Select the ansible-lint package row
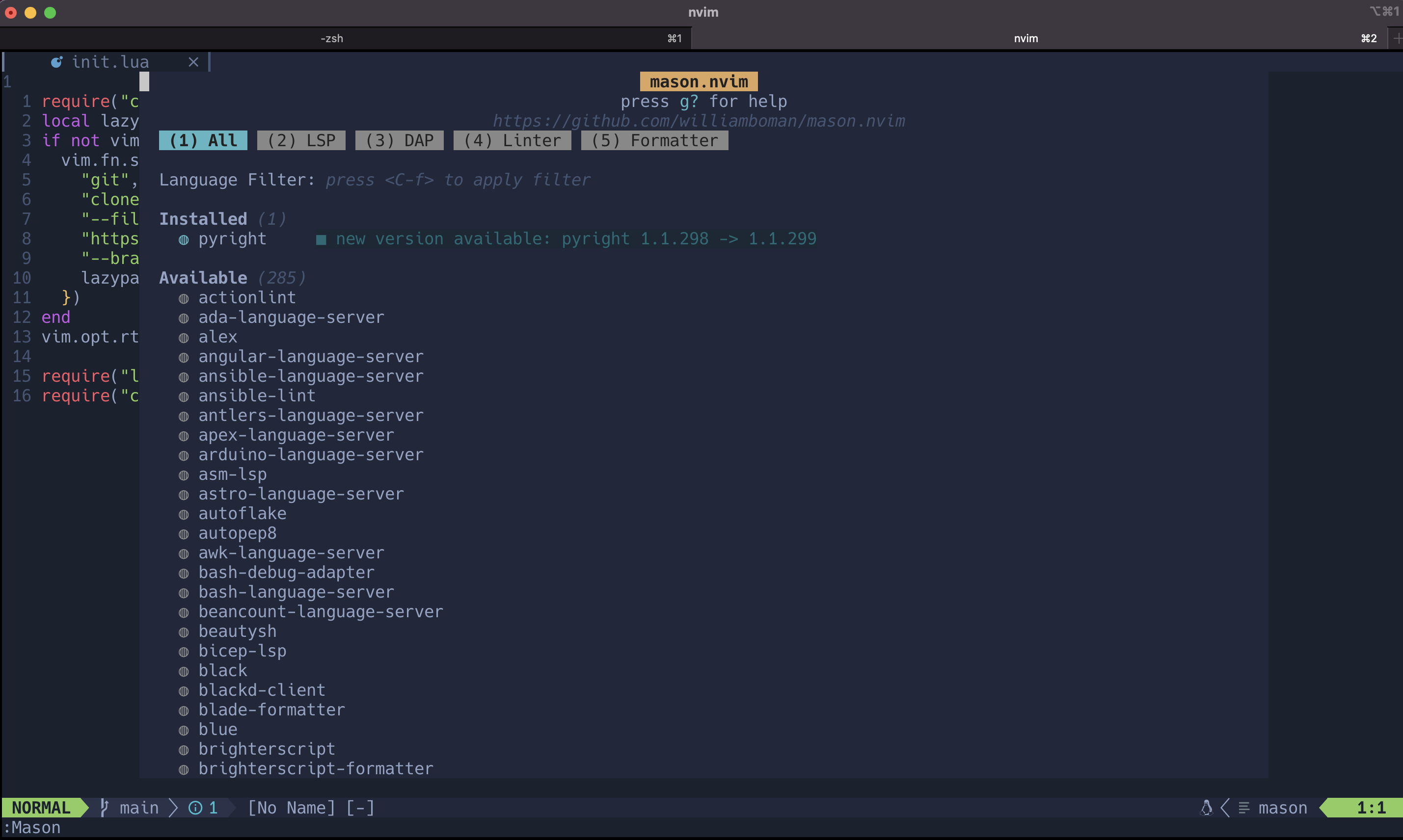Screen dimensions: 1403x840 tap(256, 395)
